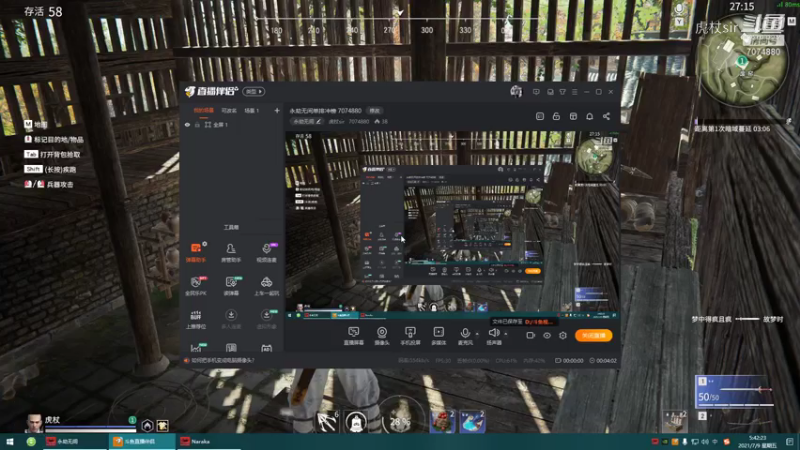
Task: Edit the 永劫无间 game category tag
Action: [307, 121]
